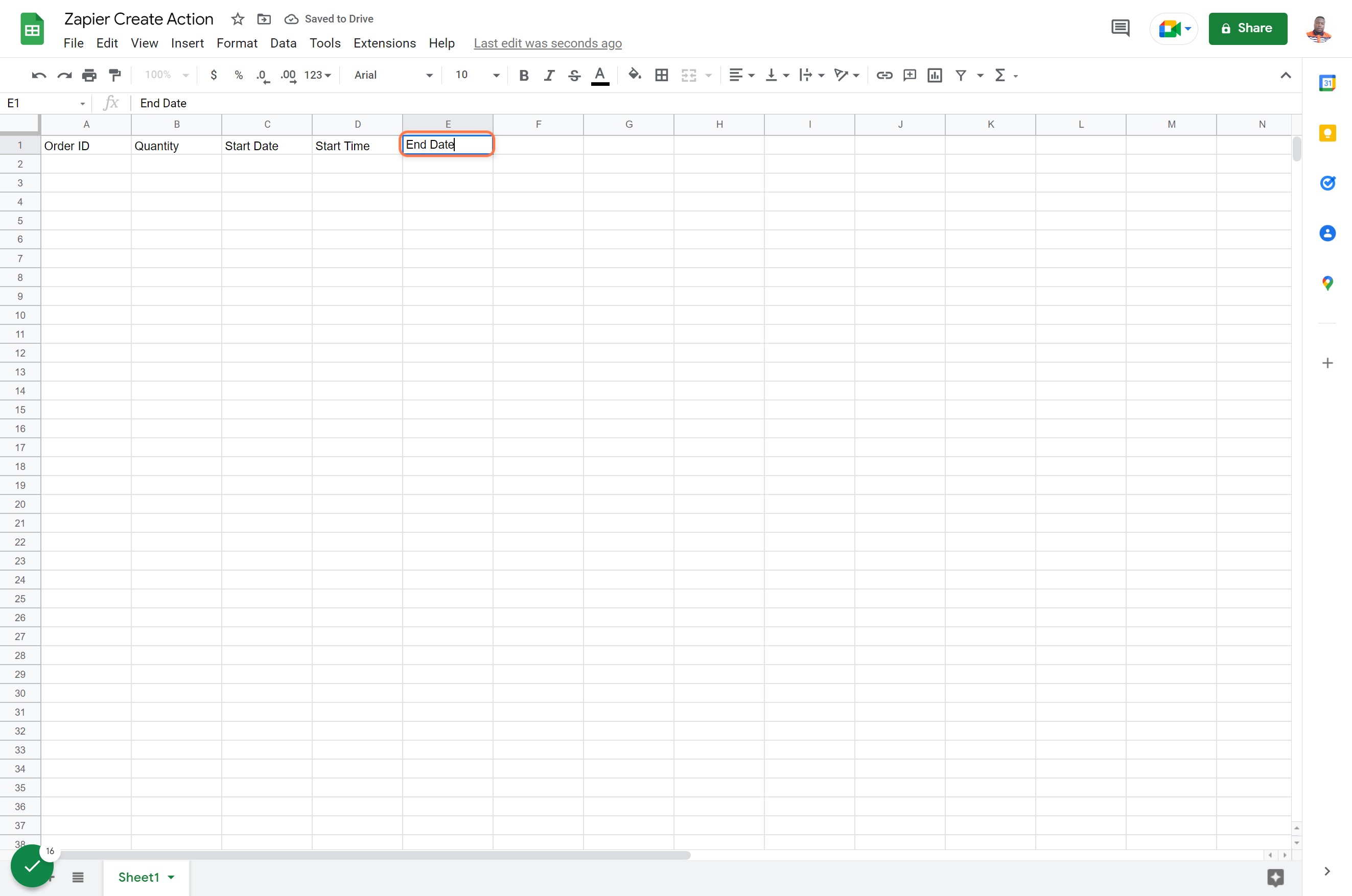
Task: Star the Zapier Create Action document
Action: click(238, 19)
